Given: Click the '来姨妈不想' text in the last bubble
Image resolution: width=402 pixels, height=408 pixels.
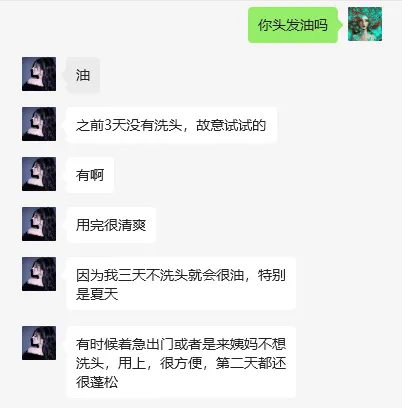Looking at the screenshot, I should click(x=251, y=344).
